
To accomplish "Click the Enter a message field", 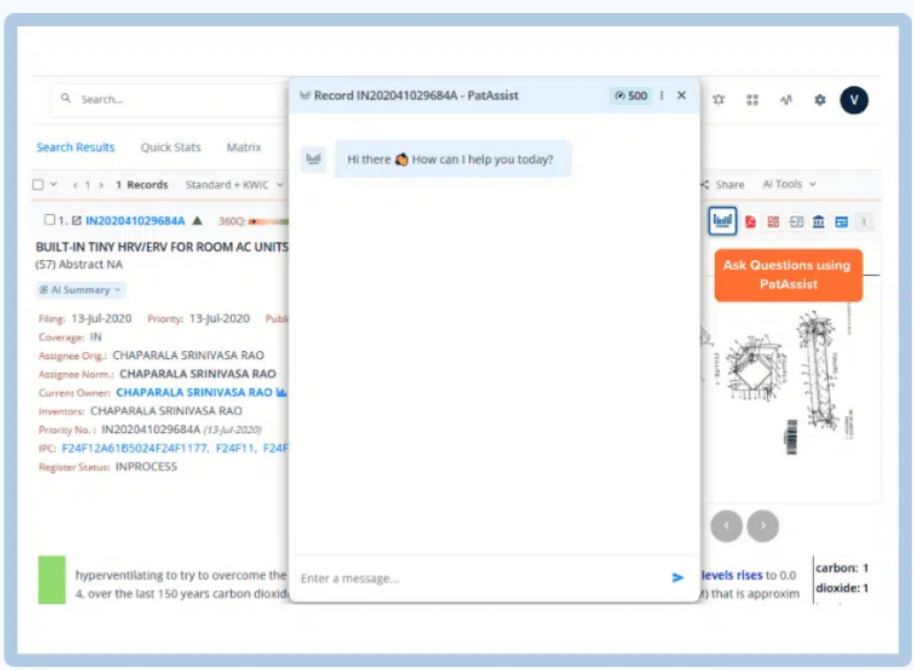I will (480, 578).
